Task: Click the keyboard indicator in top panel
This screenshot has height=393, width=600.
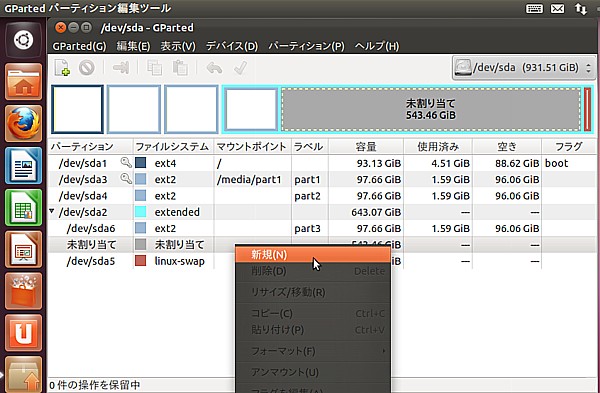Action: point(534,8)
